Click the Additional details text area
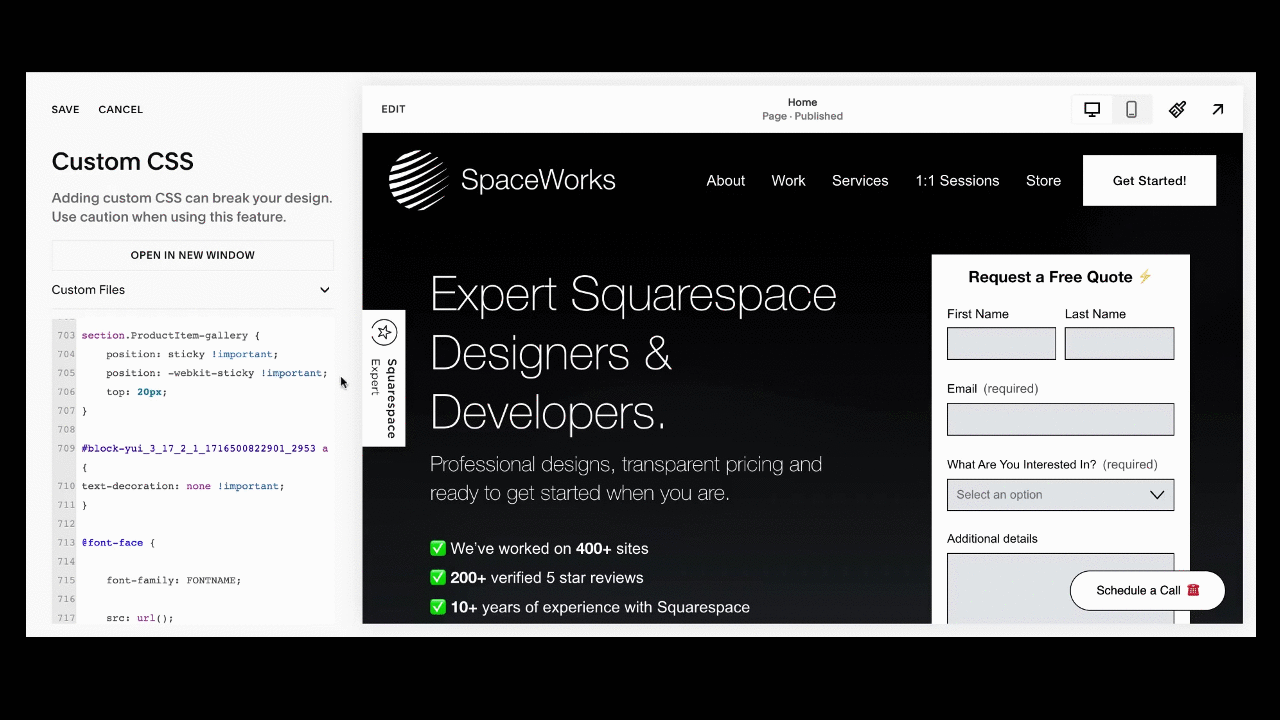The height and width of the screenshot is (720, 1280). (1060, 588)
